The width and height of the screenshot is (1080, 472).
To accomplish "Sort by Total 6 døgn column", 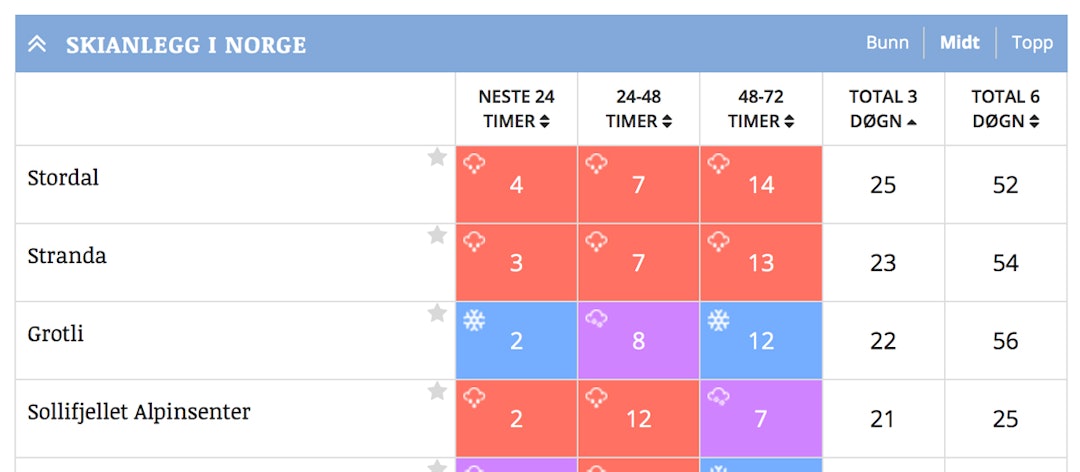I will 1005,109.
